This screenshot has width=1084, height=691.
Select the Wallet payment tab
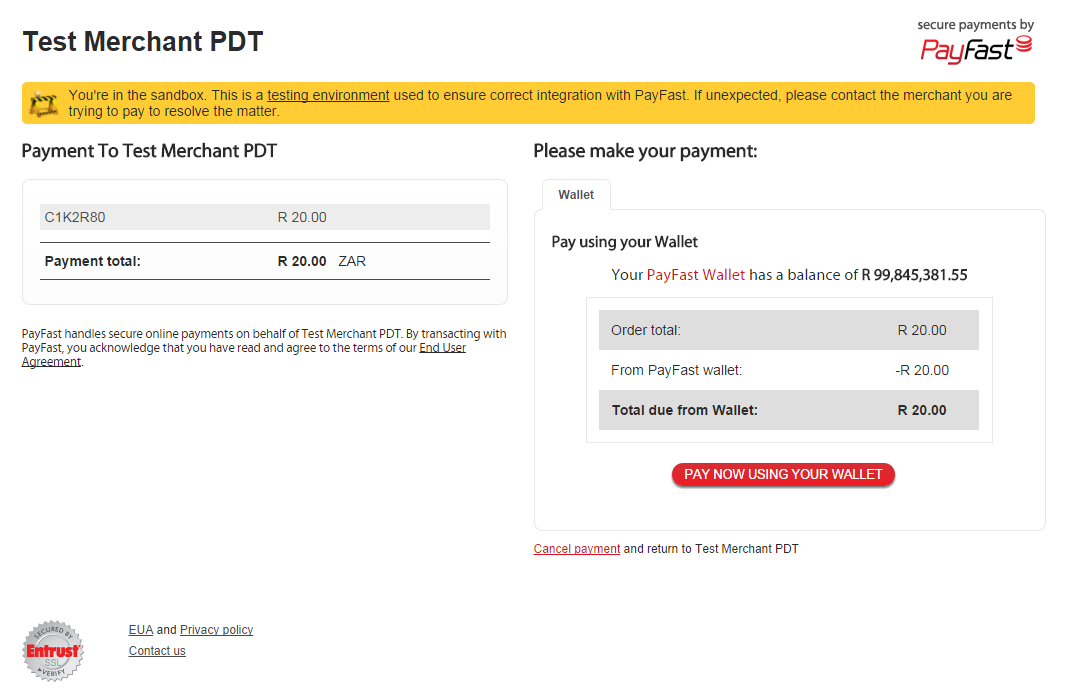pos(577,195)
